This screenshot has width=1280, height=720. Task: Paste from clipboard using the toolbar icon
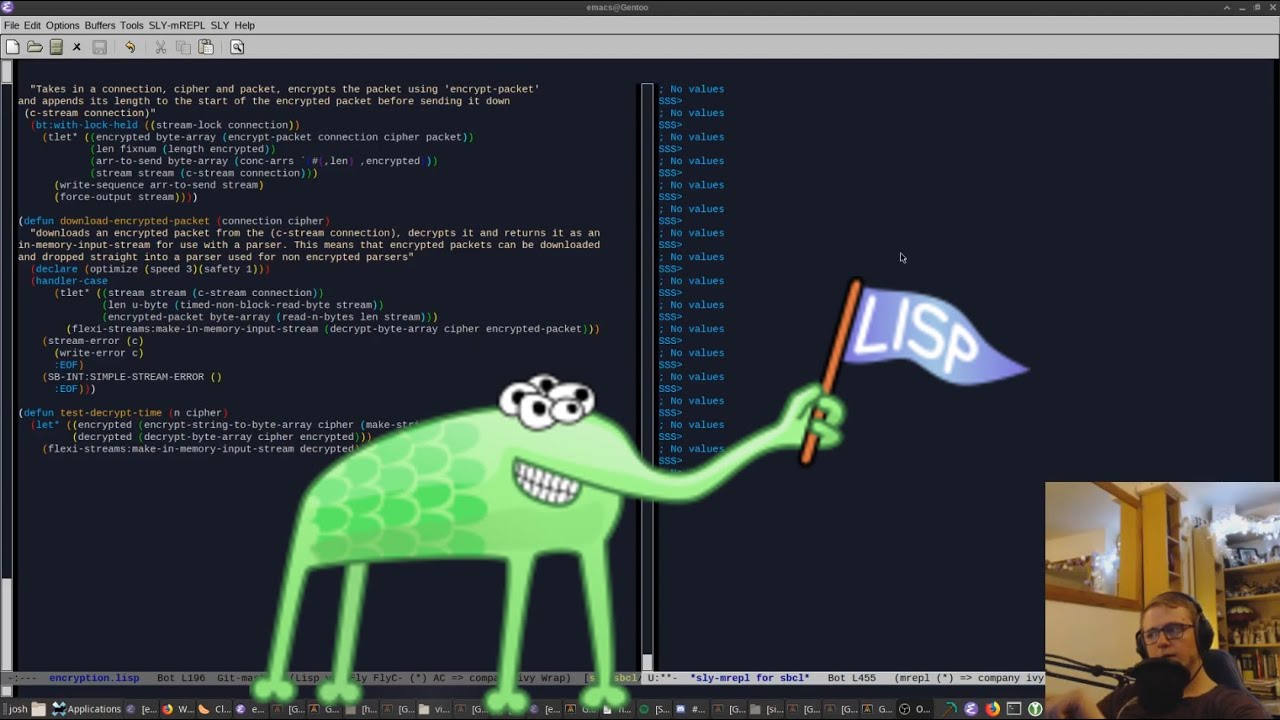tap(205, 47)
